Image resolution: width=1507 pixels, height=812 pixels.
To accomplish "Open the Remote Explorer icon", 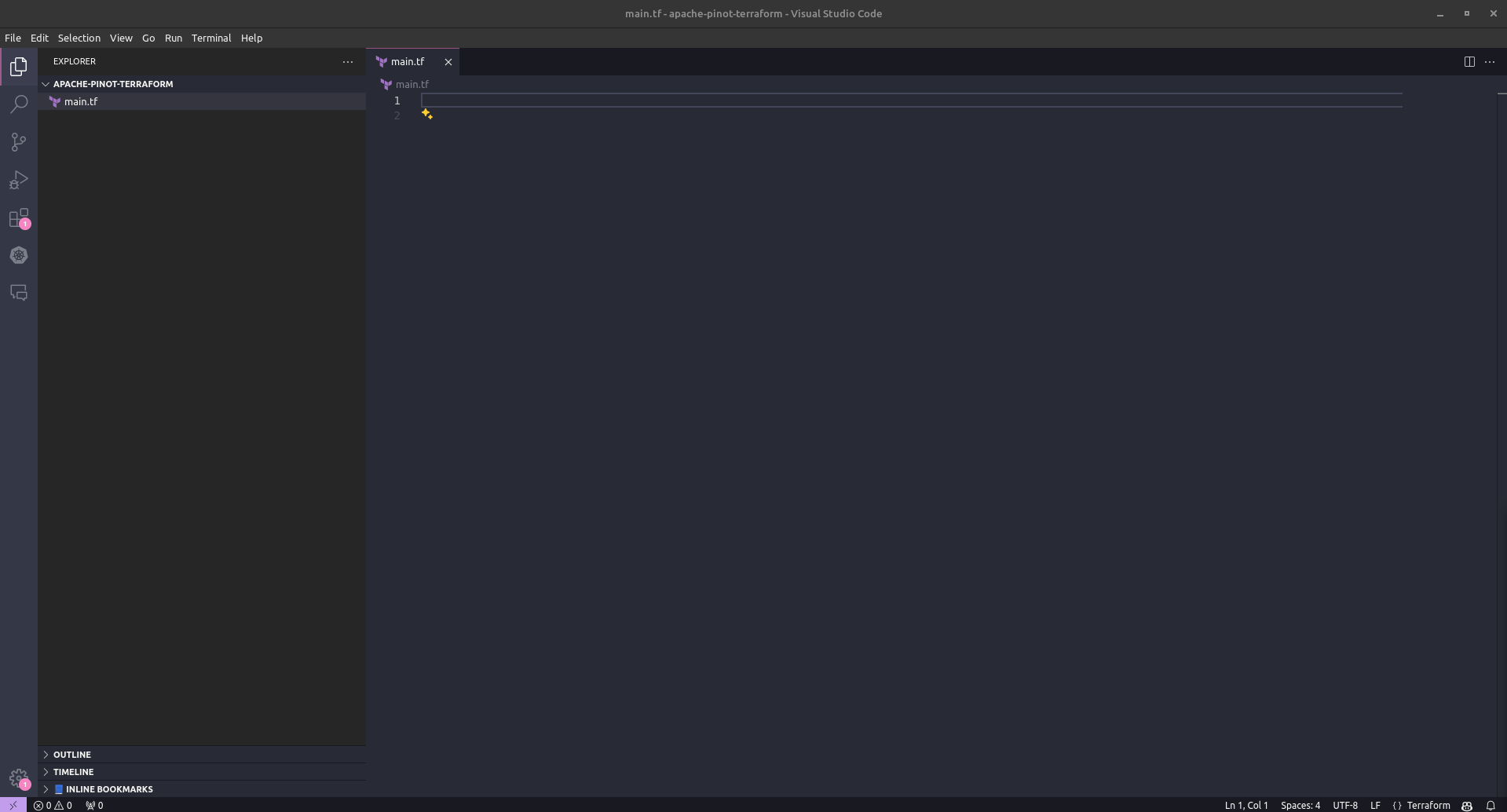I will [19, 293].
